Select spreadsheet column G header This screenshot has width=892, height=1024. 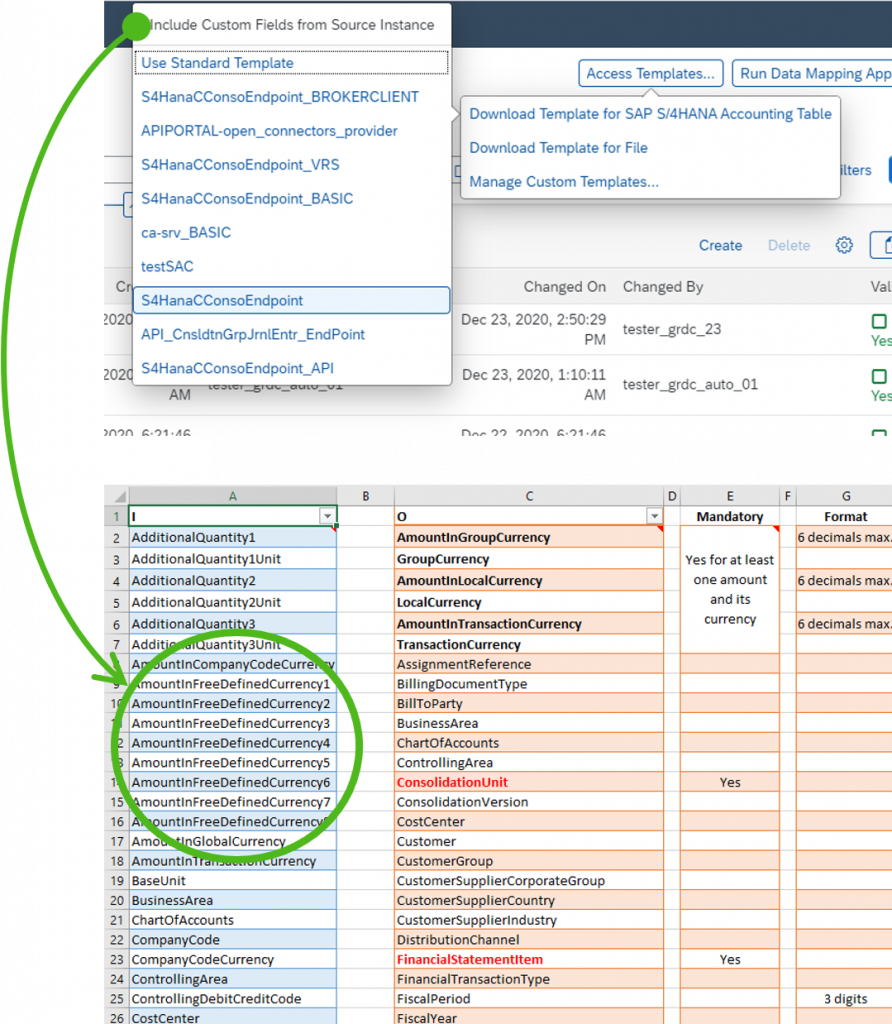pos(845,496)
